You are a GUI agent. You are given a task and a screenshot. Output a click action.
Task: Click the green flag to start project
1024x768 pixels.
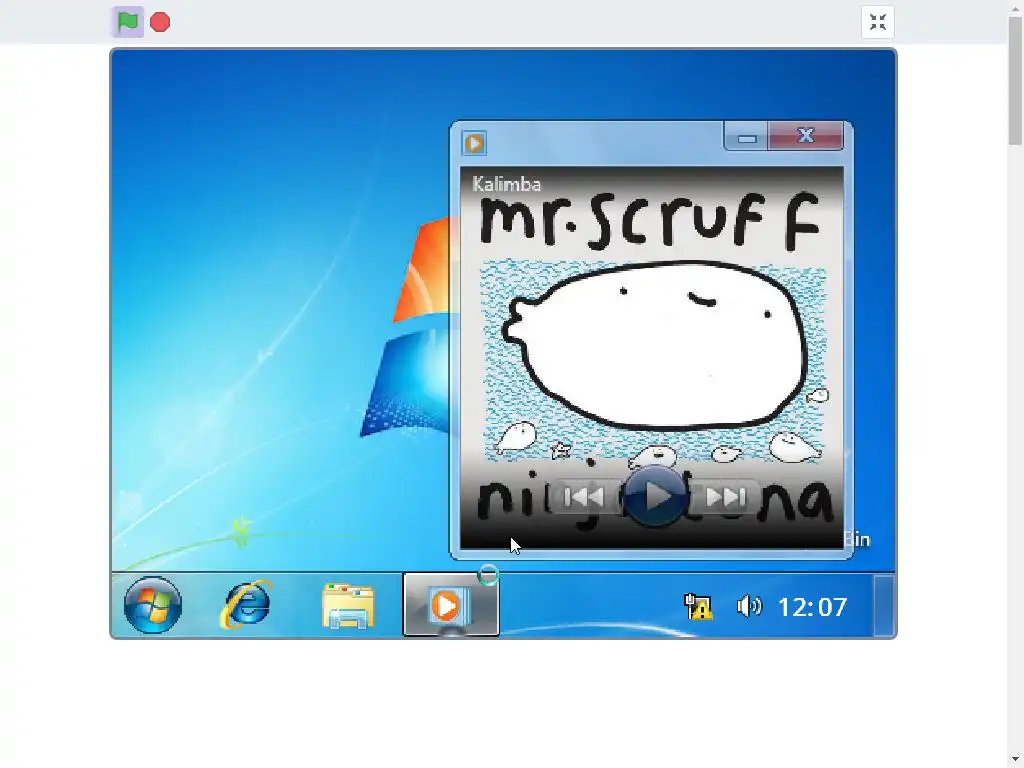[127, 22]
